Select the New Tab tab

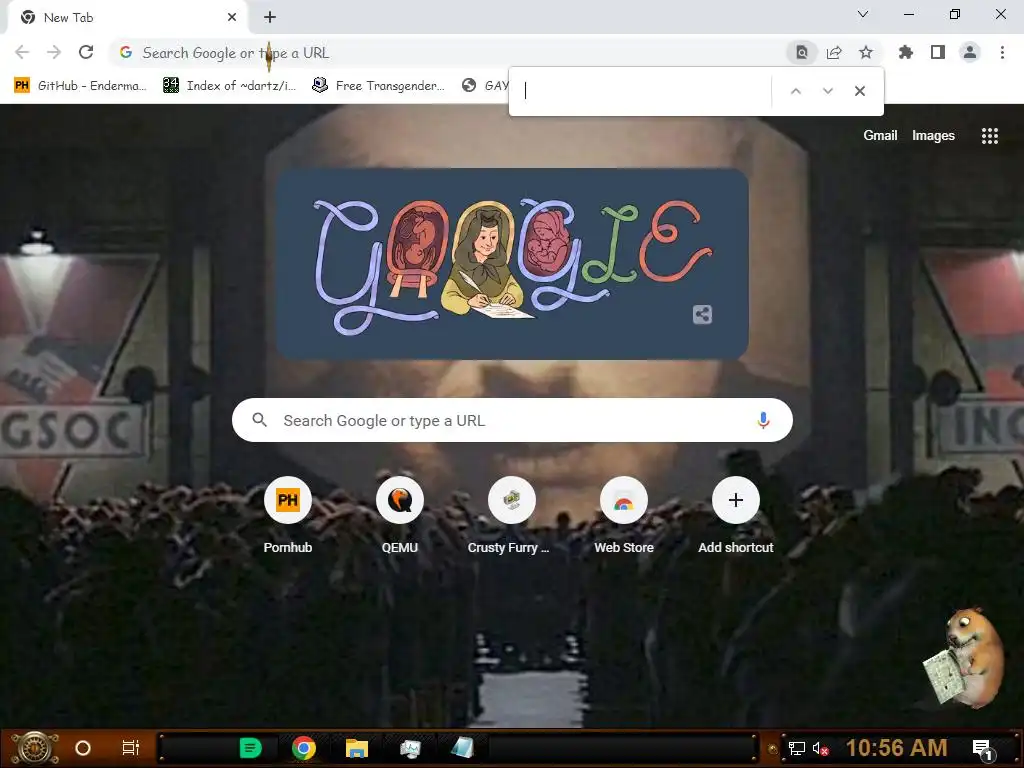pos(127,18)
